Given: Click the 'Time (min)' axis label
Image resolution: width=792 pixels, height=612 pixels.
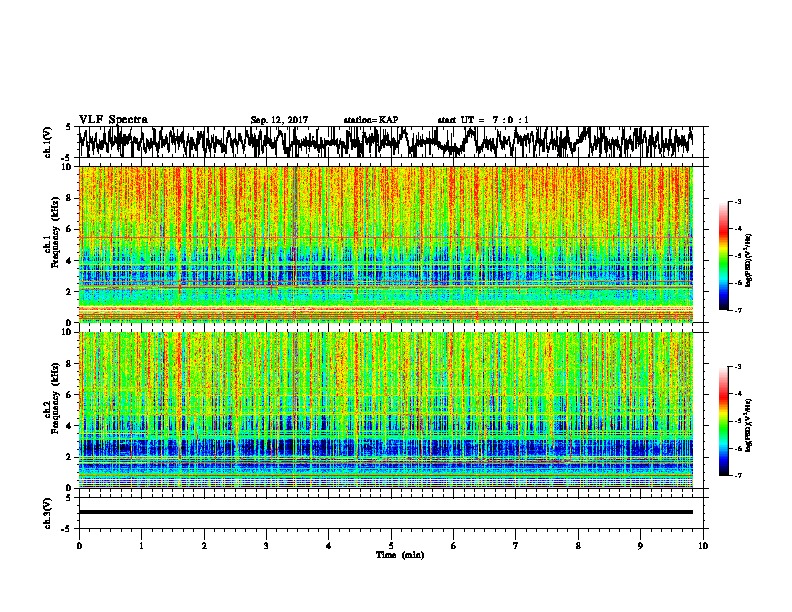Looking at the screenshot, I should click(400, 555).
